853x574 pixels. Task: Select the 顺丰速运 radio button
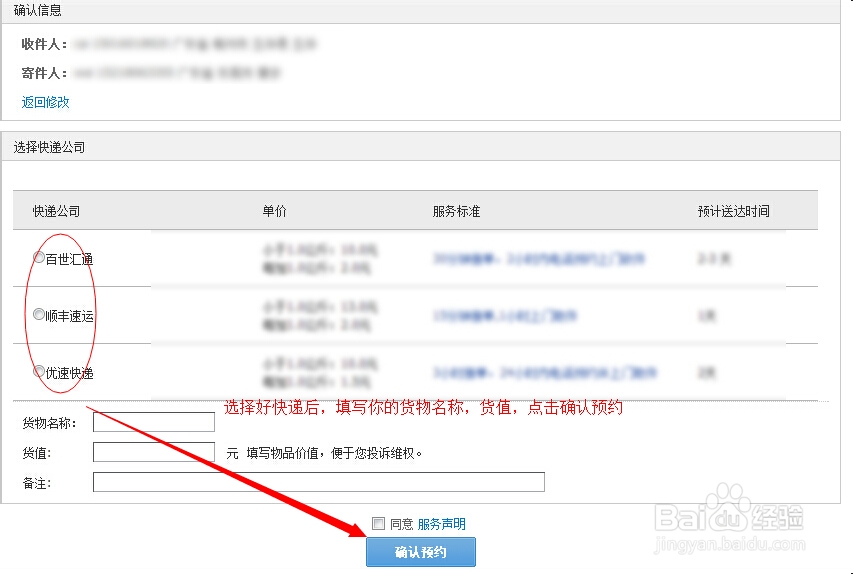coord(39,314)
